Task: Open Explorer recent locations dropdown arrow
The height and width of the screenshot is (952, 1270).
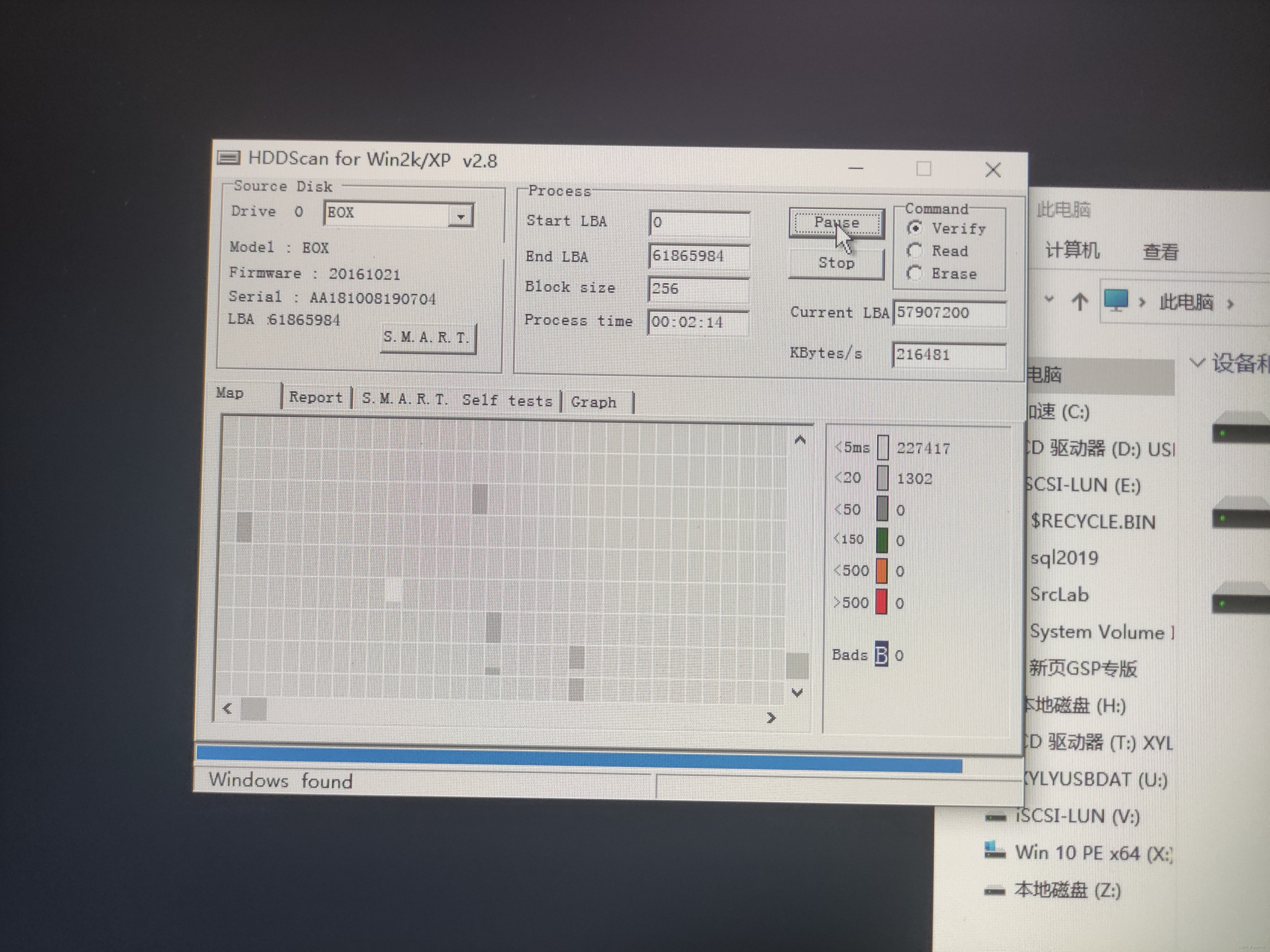Action: tap(1049, 299)
